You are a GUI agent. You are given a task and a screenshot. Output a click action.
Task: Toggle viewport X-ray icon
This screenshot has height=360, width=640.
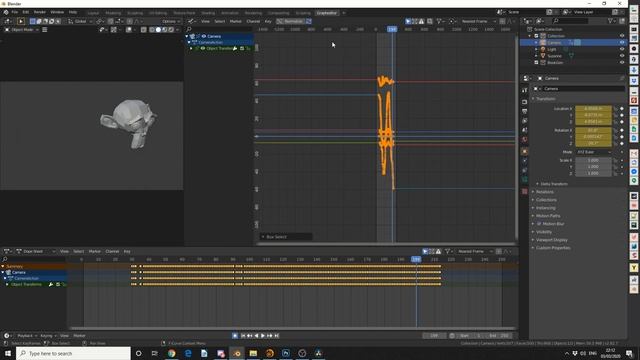(144, 30)
